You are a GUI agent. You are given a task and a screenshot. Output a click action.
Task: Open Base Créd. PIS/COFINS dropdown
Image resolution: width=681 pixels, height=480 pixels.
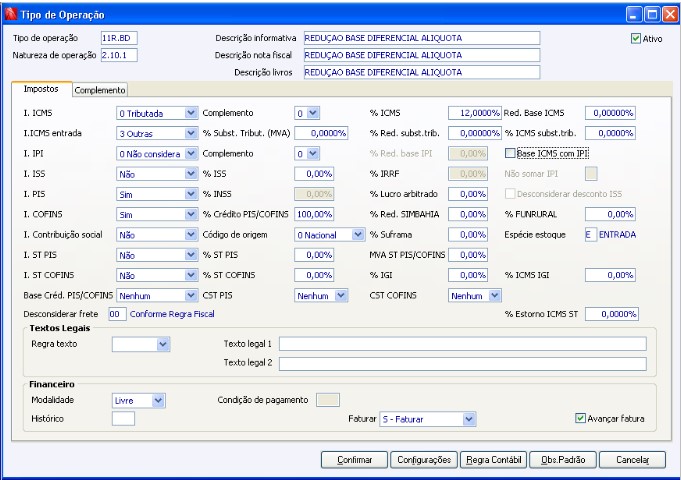coord(157,295)
